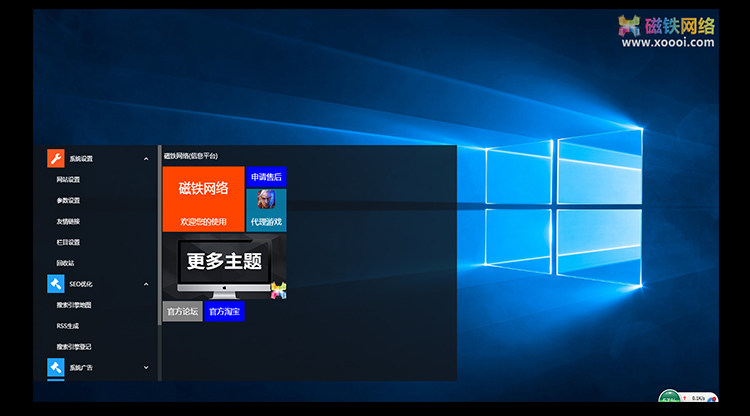The width and height of the screenshot is (750, 416).
Task: Click the blue hammer icon beside 系统广告
Action: (x=55, y=367)
